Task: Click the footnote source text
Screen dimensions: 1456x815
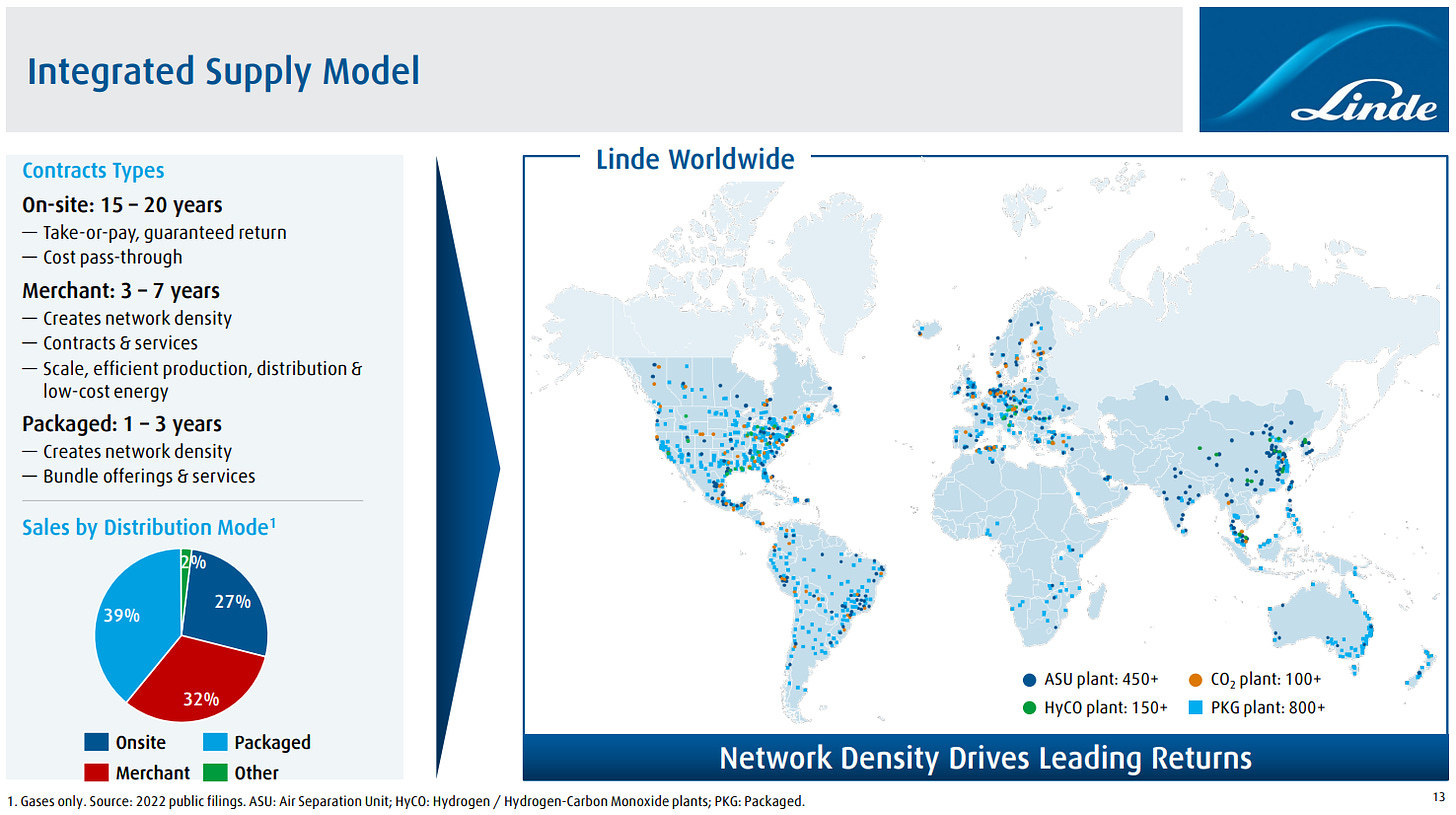Action: point(406,801)
